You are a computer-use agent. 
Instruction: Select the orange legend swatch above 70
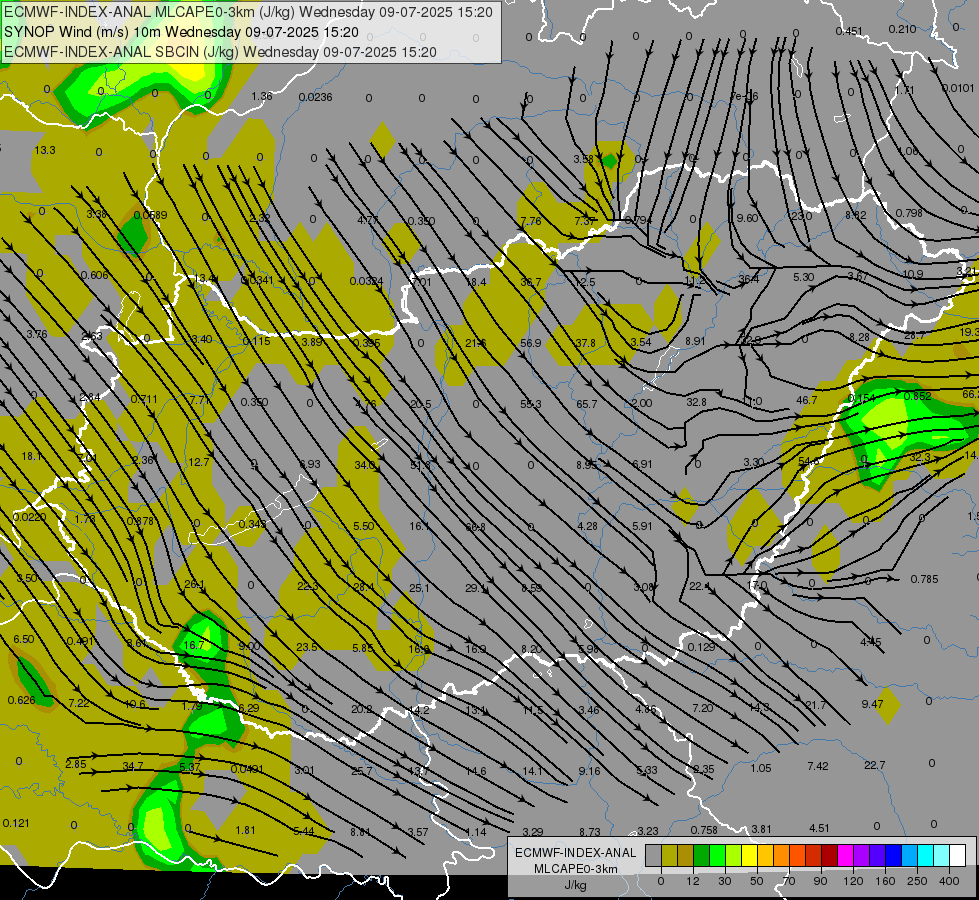tap(782, 855)
